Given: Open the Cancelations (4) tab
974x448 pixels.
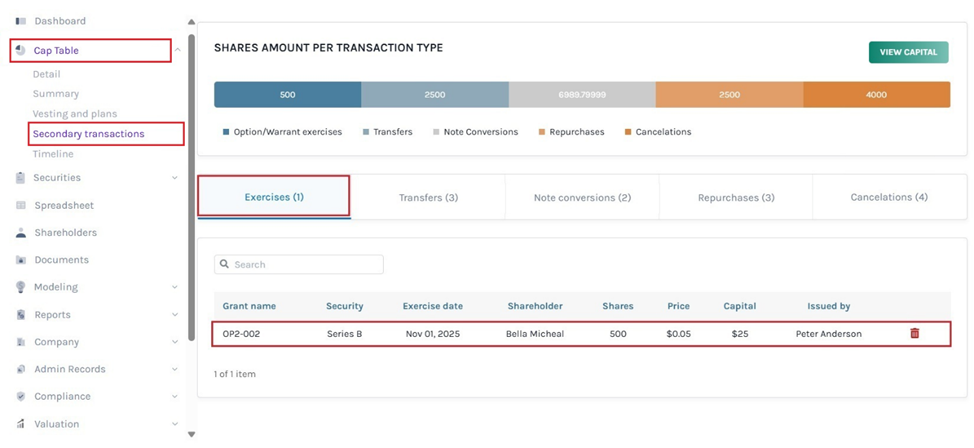Looking at the screenshot, I should pos(889,198).
